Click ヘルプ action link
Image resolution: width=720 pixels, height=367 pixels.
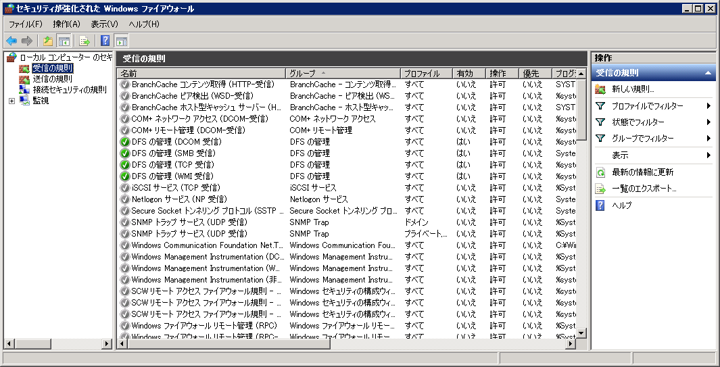click(622, 205)
